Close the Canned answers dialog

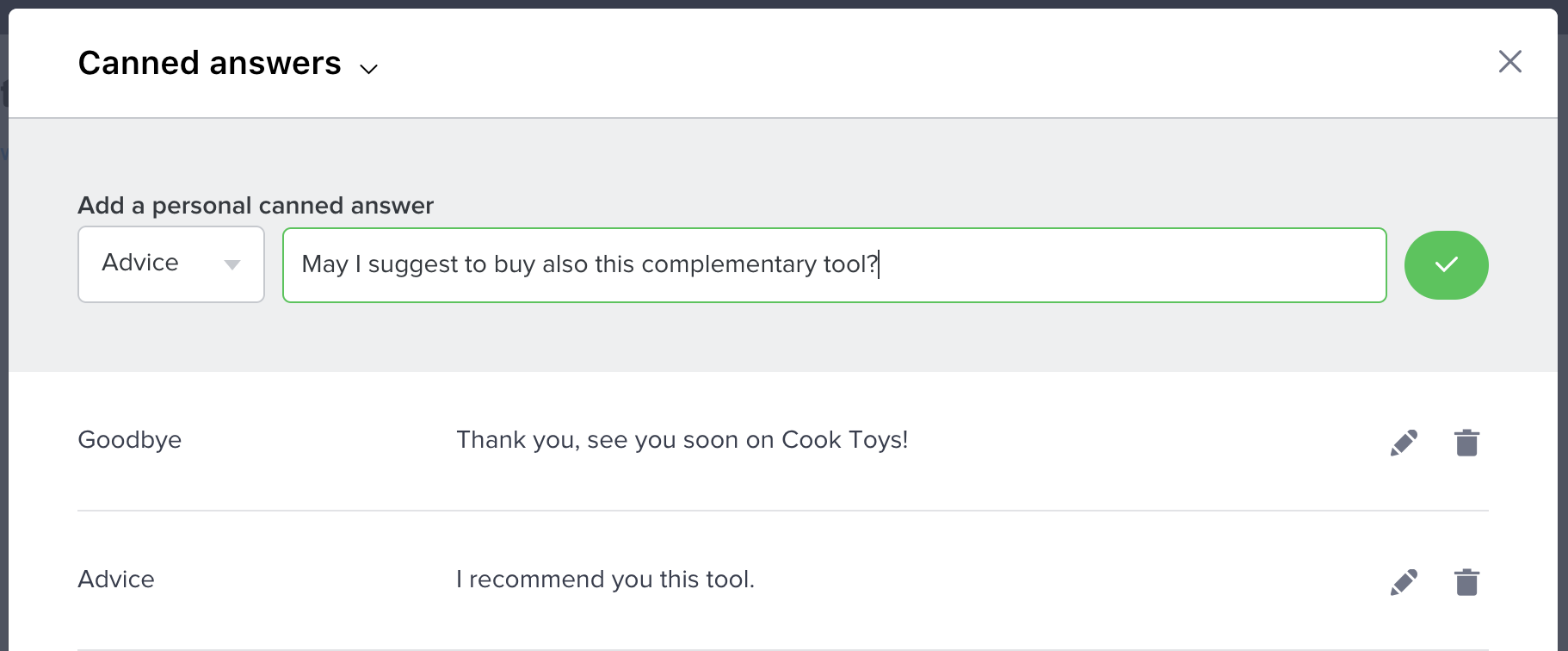(1509, 62)
